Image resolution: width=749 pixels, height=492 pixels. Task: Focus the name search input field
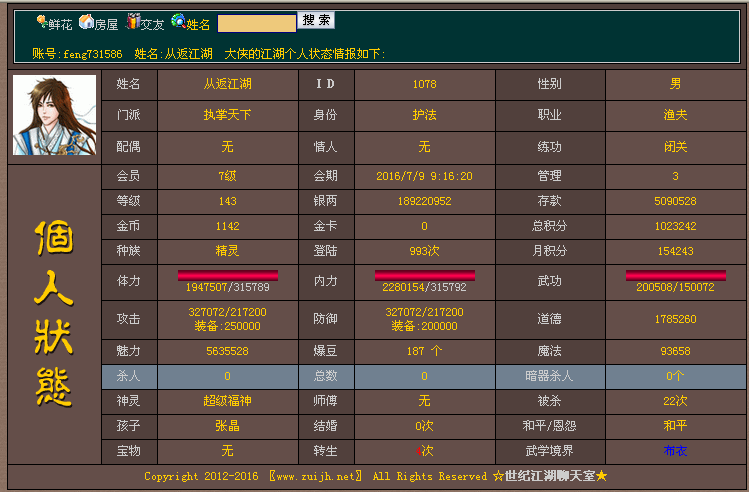(257, 23)
